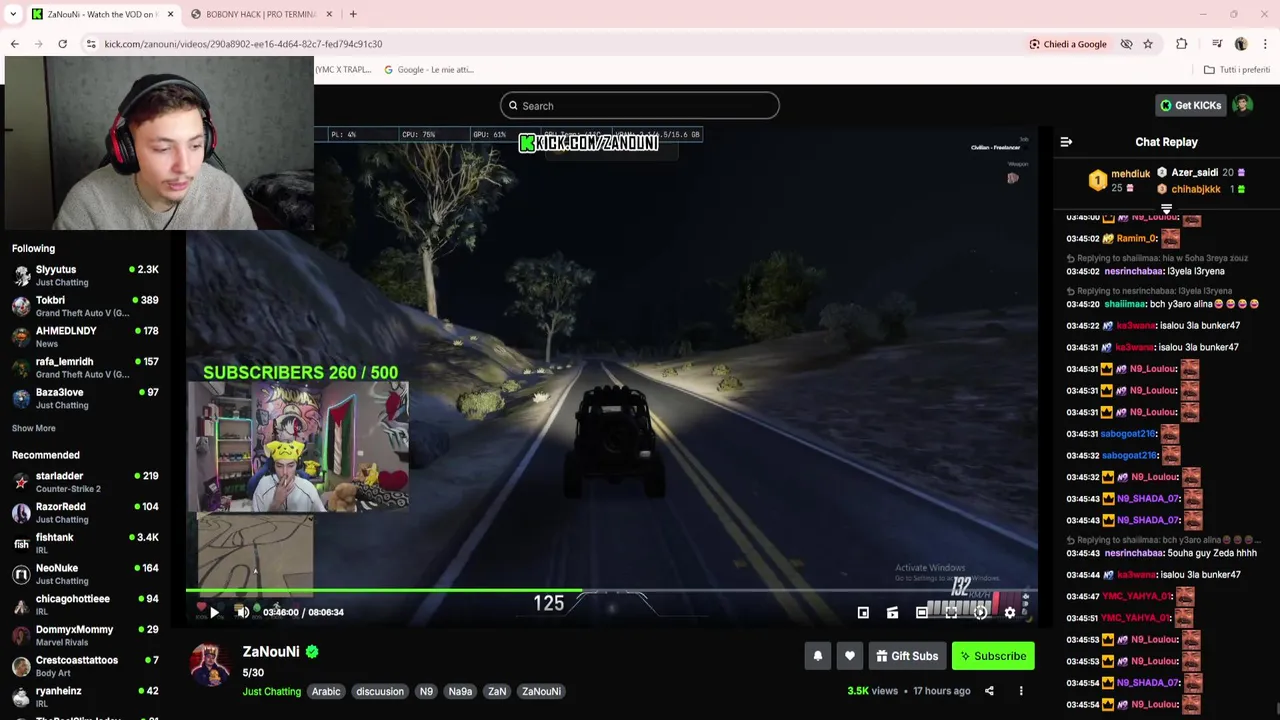Click shailimaa username in chat
The width and height of the screenshot is (1280, 720).
pyautogui.click(x=1125, y=304)
